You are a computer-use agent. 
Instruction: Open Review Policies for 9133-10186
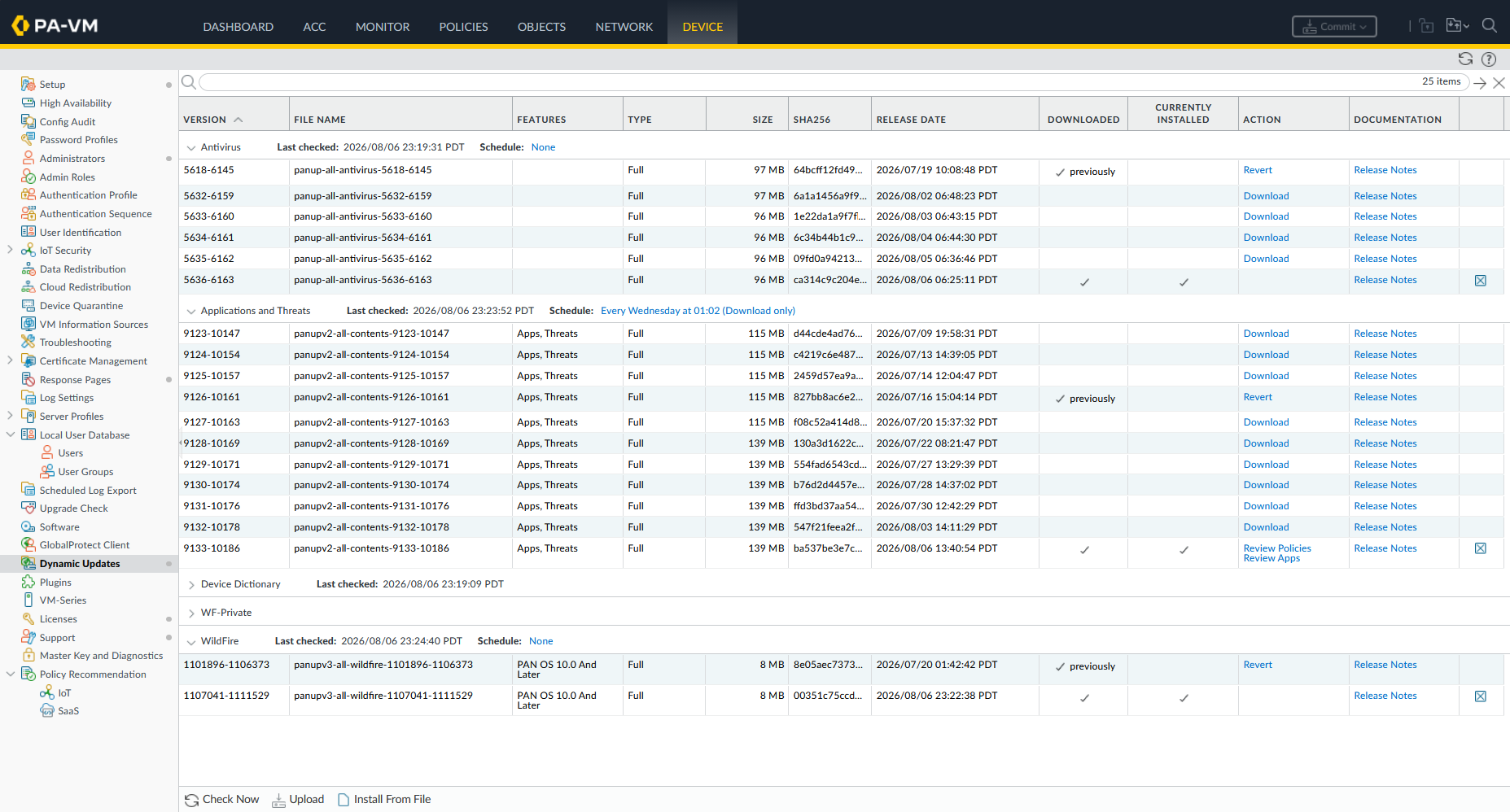pos(1277,548)
